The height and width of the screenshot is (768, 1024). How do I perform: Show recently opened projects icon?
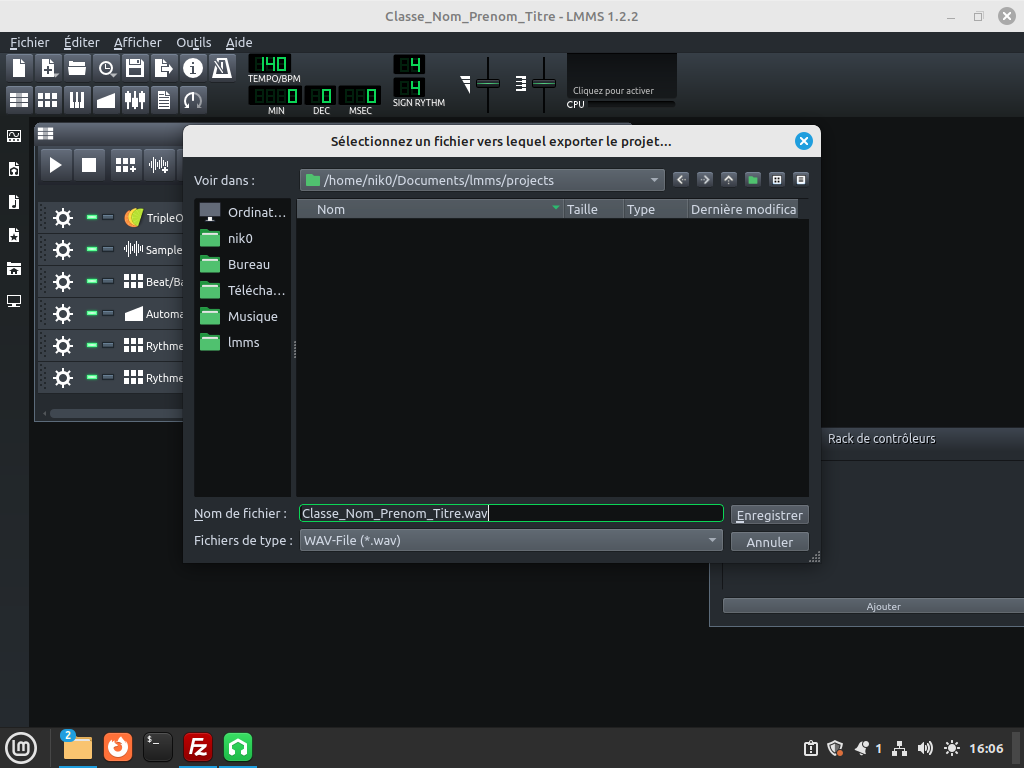click(106, 68)
